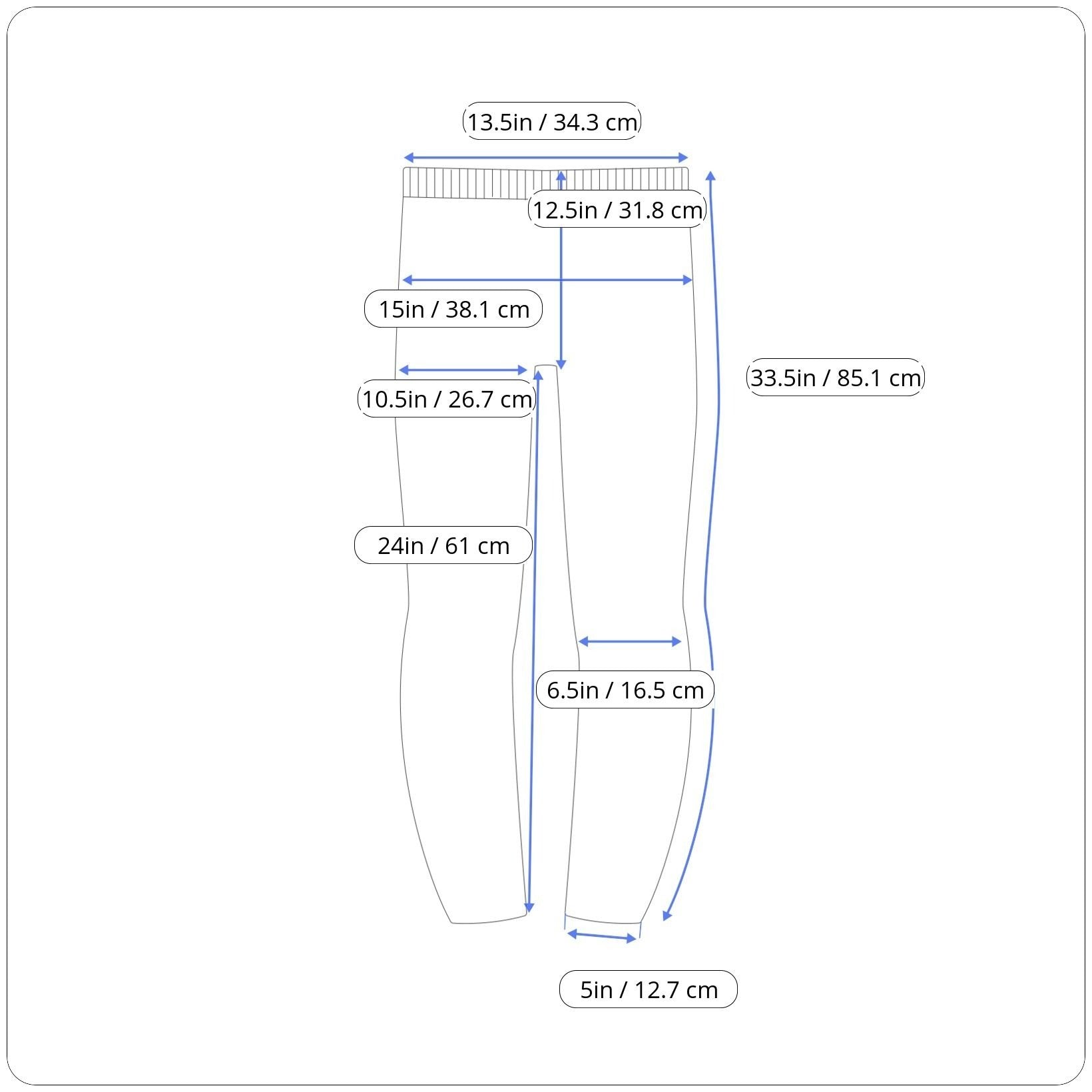Select the 5in / 12.7 cm leg opening label
Viewport: 1092px width, 1092px height.
click(x=649, y=989)
